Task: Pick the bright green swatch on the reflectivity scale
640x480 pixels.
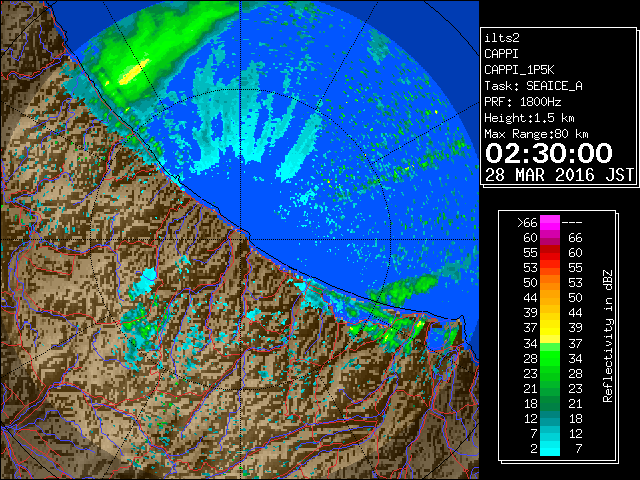Action: 550,358
